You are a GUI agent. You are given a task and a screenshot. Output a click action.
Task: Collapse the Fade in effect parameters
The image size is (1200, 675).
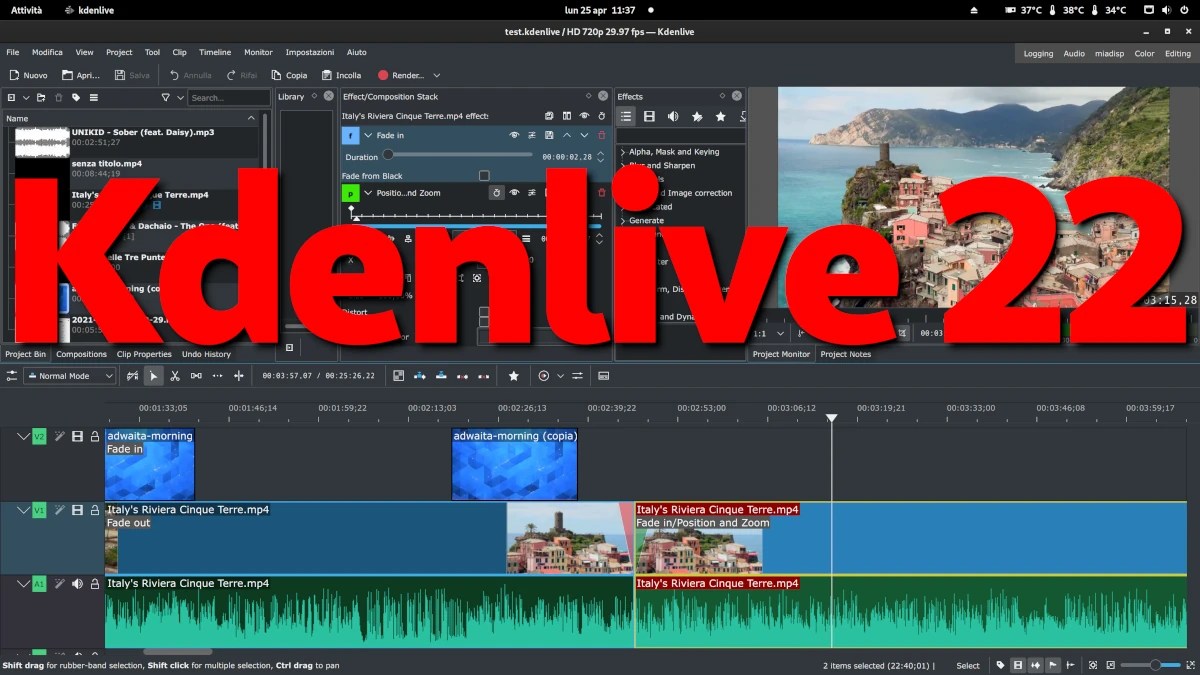366,135
